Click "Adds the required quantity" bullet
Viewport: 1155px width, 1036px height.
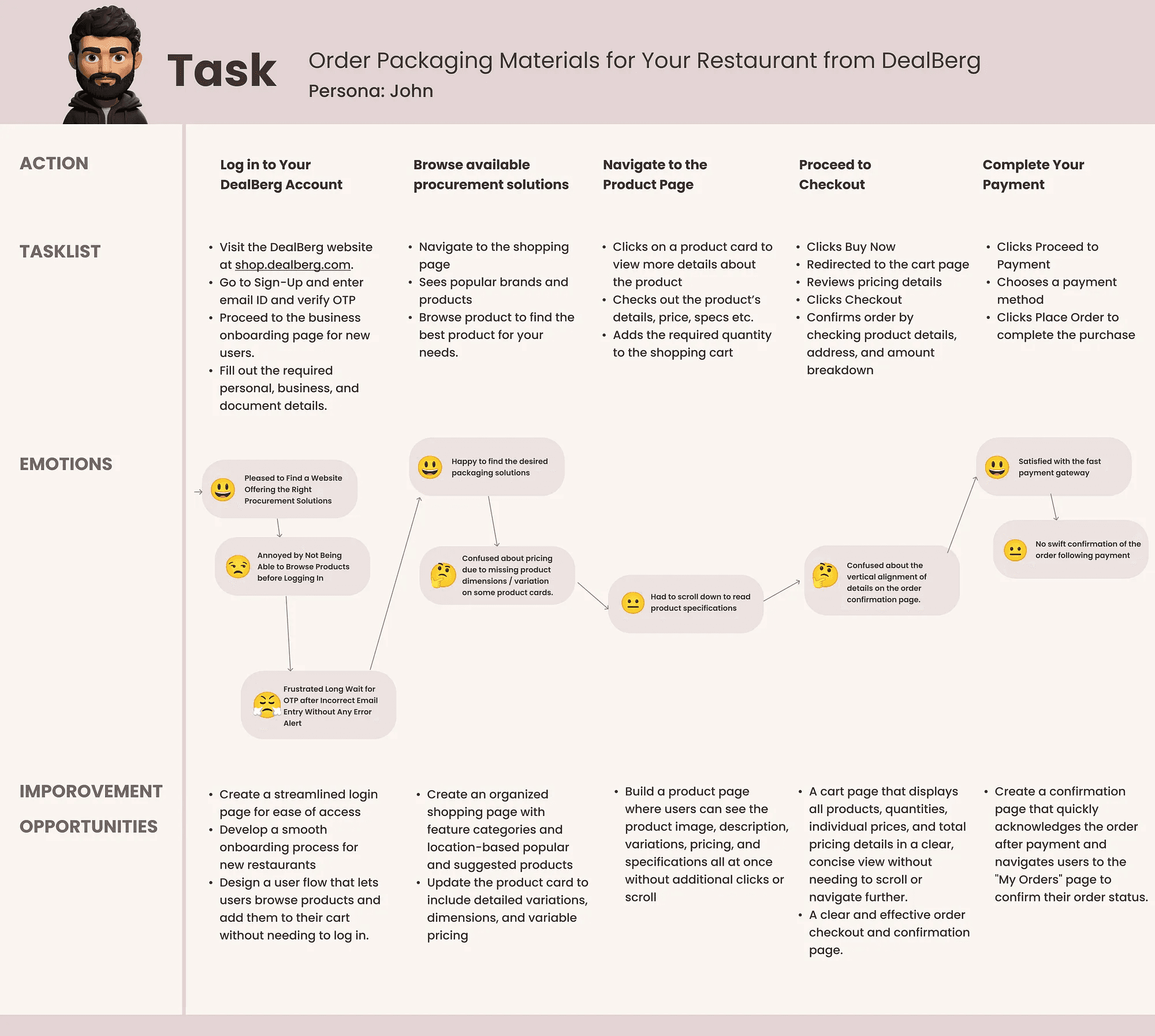(692, 344)
